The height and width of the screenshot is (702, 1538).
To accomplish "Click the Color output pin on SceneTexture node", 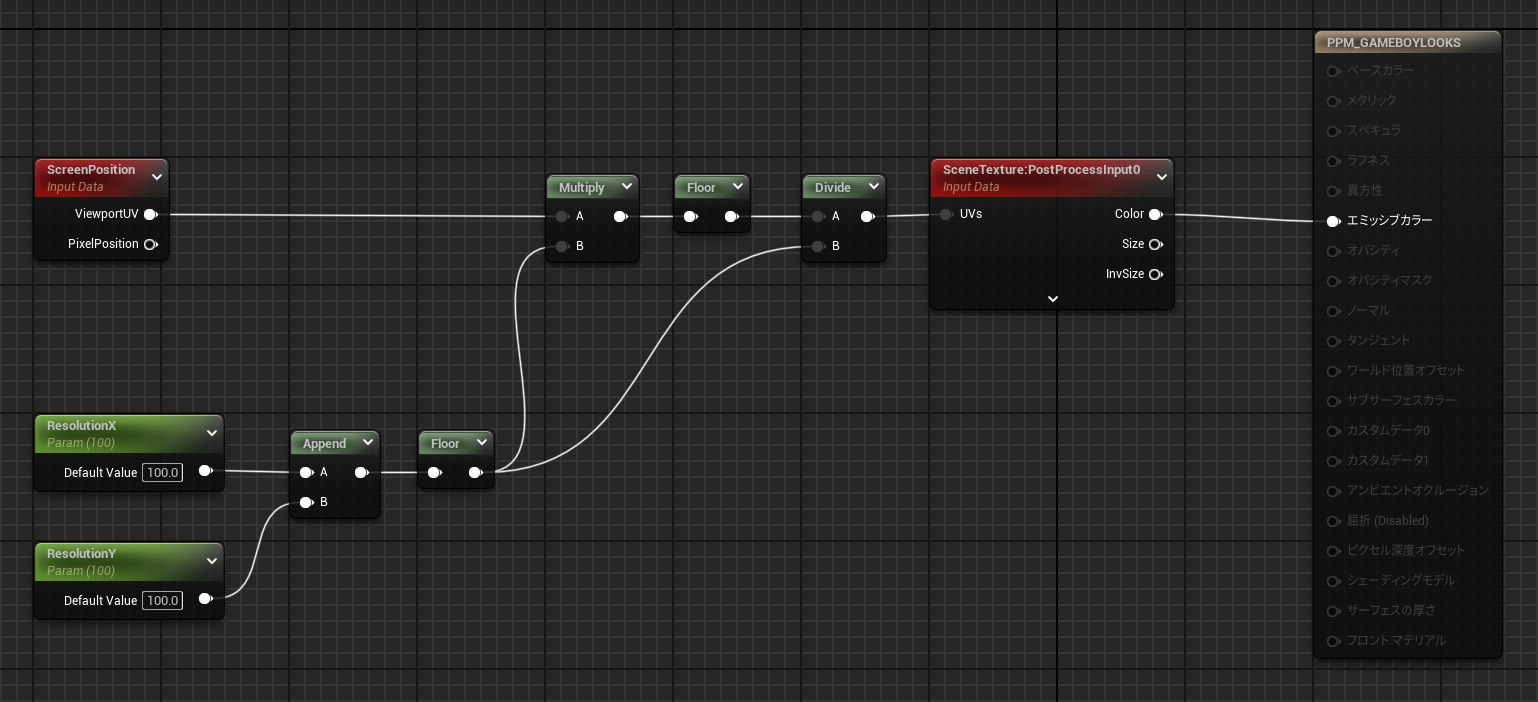I will [1156, 214].
